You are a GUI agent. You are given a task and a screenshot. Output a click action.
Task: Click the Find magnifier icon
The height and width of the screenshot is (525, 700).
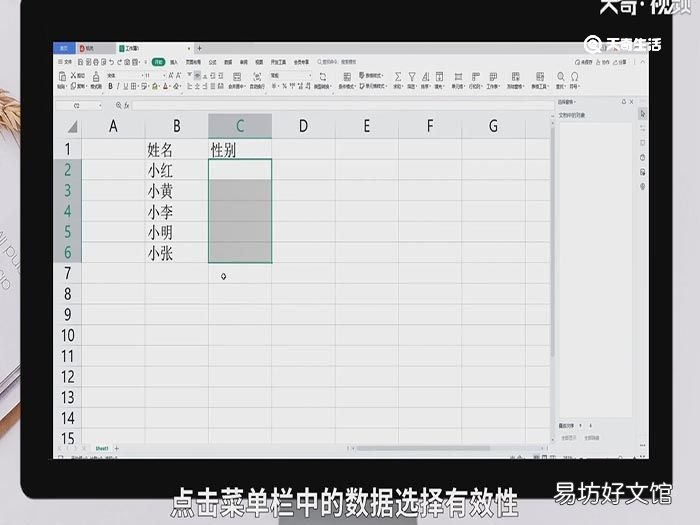[561, 77]
